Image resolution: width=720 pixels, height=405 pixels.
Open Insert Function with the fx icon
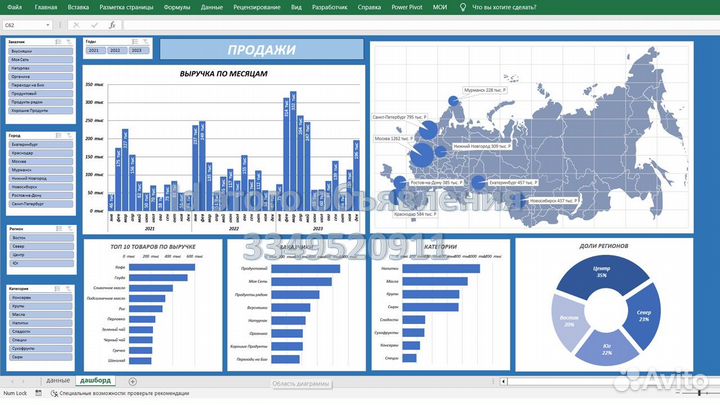point(112,25)
